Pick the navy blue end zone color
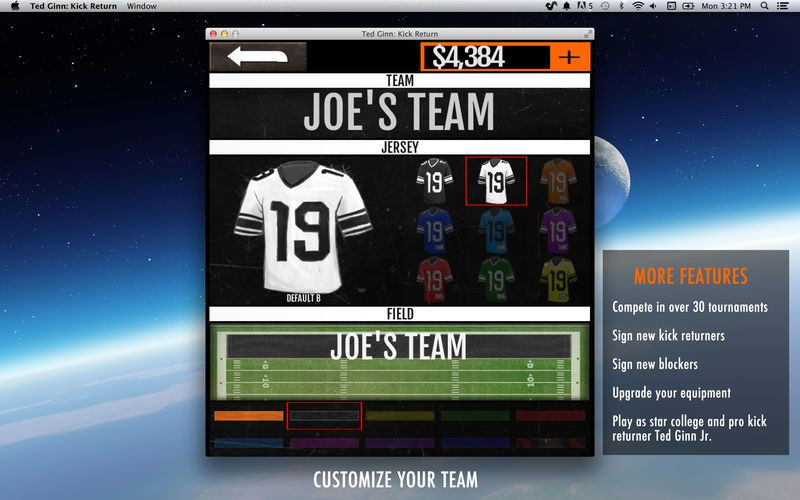 pos(475,443)
